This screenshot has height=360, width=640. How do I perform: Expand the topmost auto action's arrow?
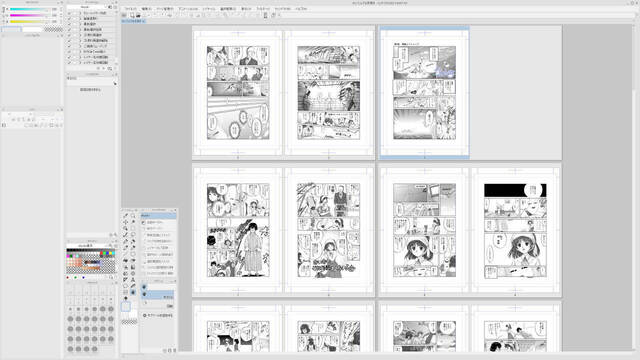click(x=80, y=13)
